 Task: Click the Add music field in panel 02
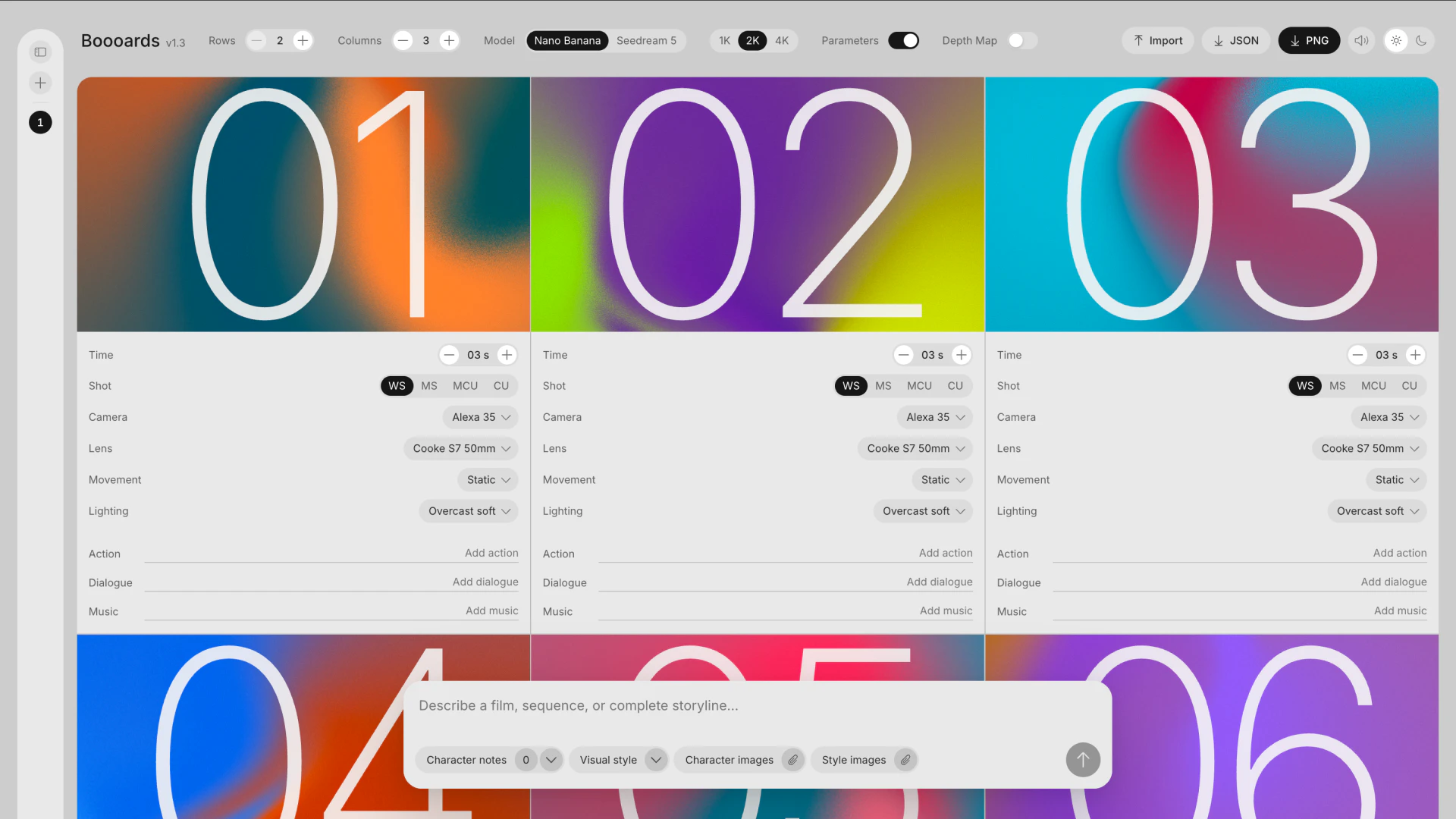pyautogui.click(x=786, y=611)
